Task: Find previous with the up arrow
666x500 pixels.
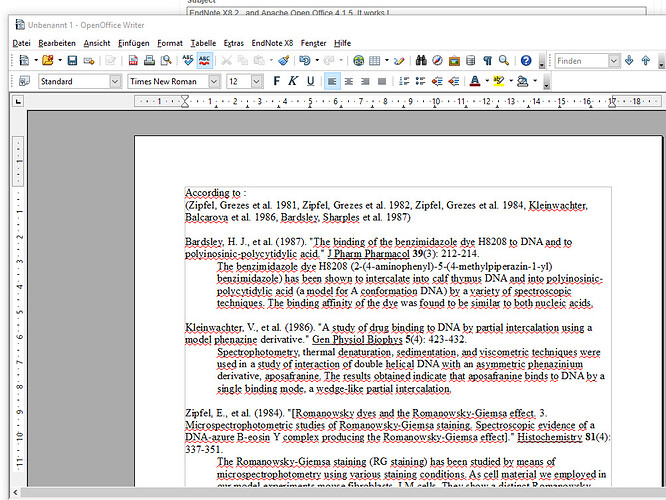Action: point(646,60)
